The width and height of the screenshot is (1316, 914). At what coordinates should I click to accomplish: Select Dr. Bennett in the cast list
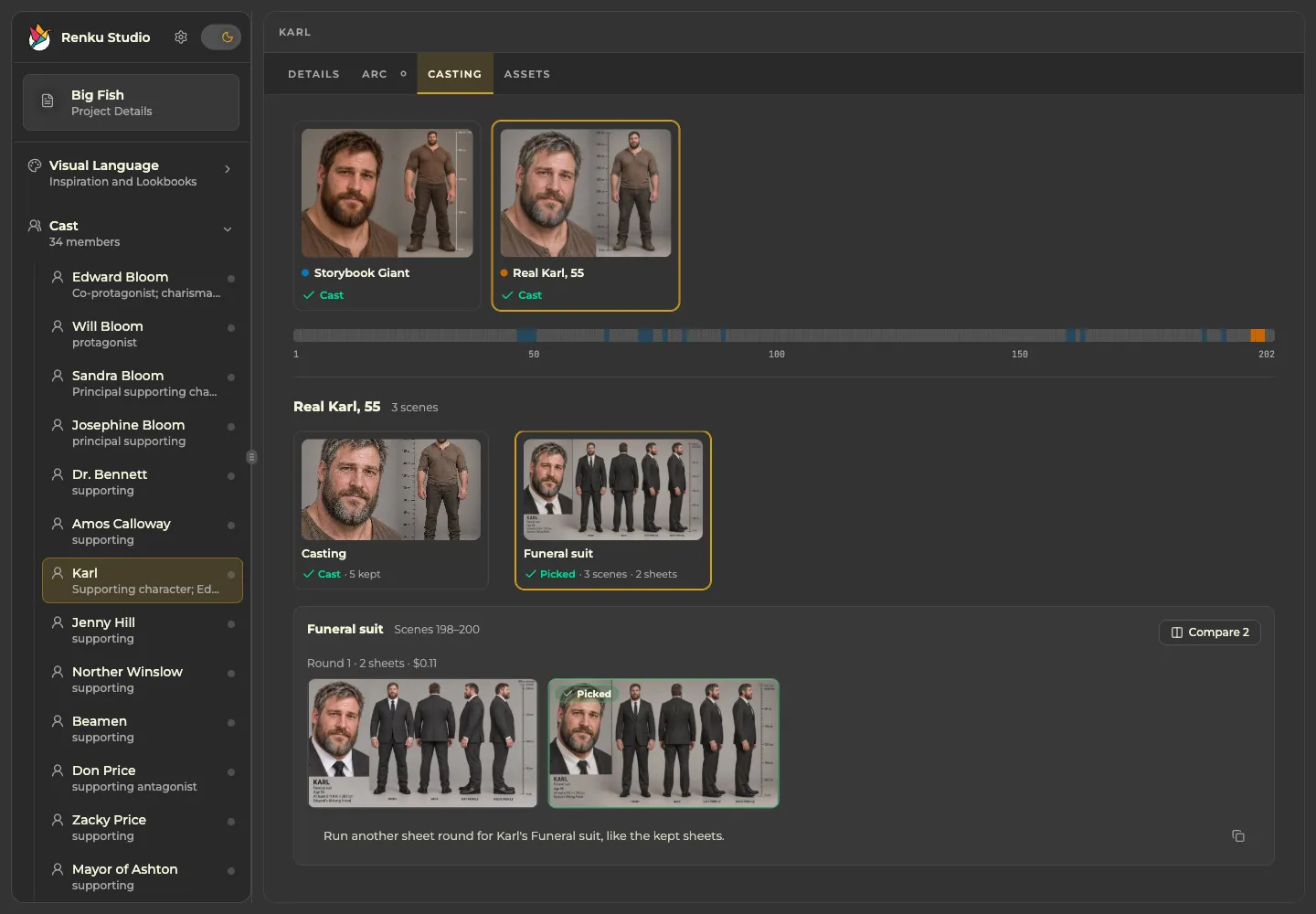[143, 482]
